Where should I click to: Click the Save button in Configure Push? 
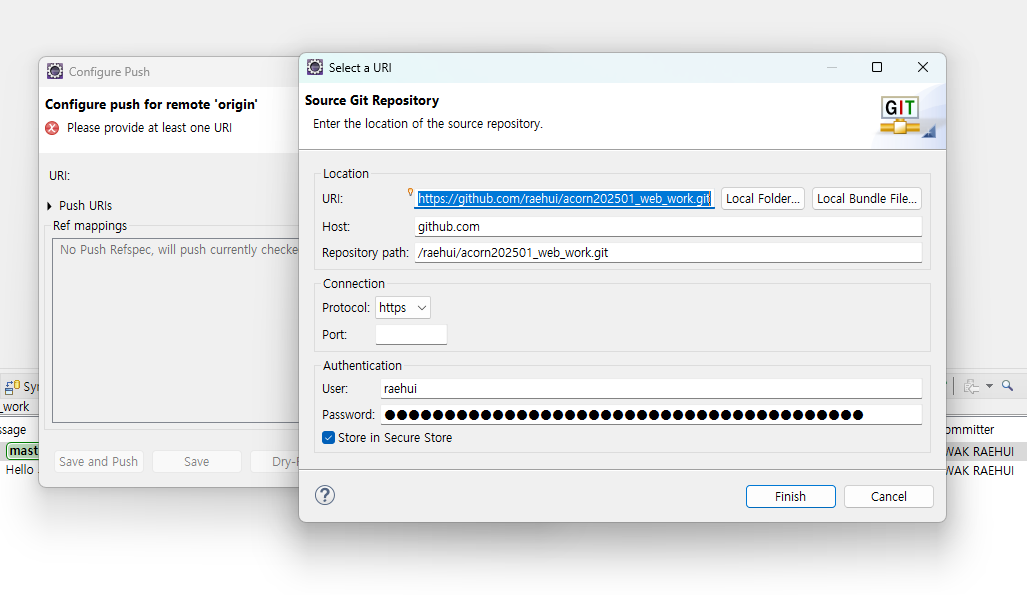click(x=196, y=462)
